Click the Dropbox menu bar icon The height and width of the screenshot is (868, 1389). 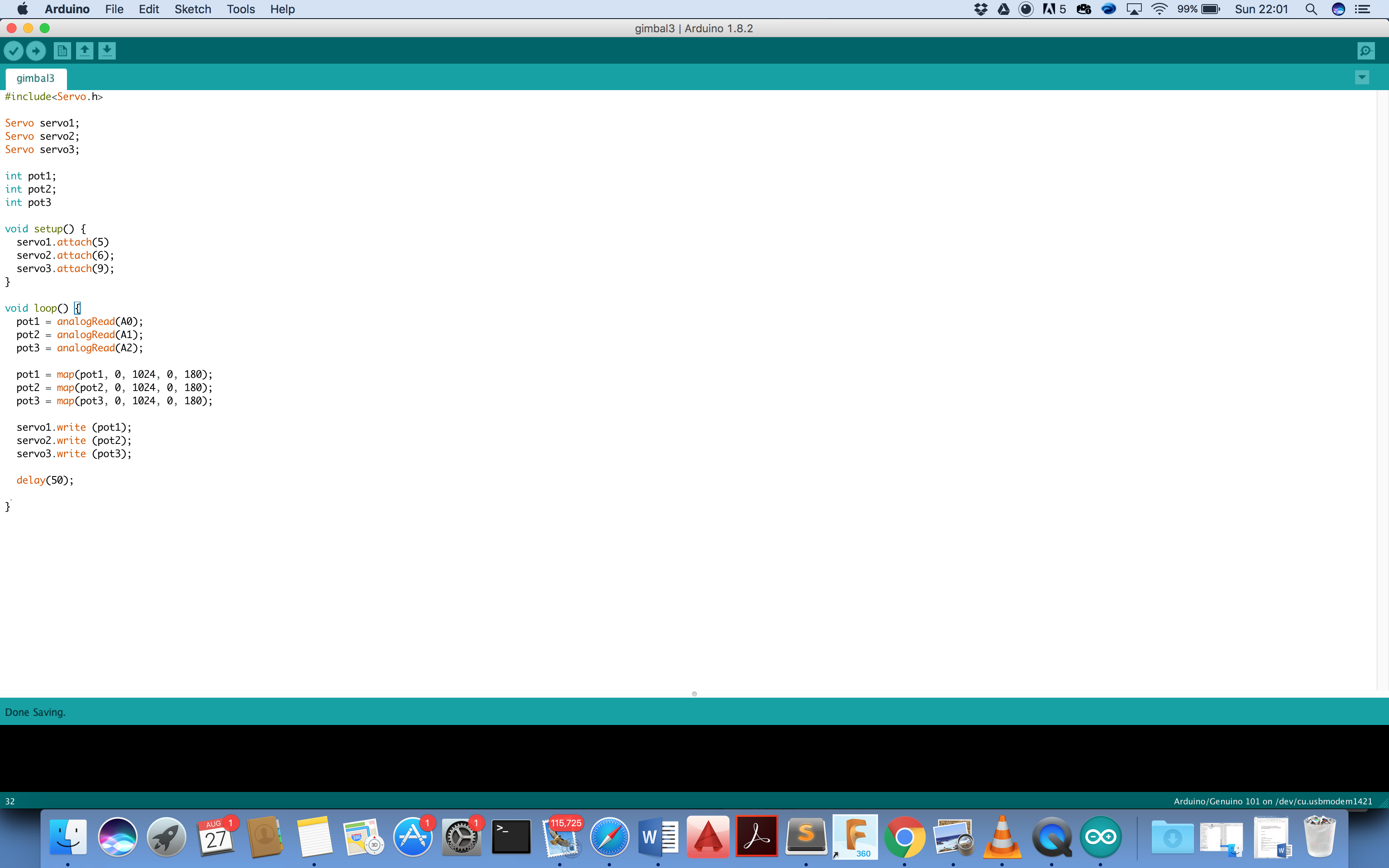pos(980,9)
